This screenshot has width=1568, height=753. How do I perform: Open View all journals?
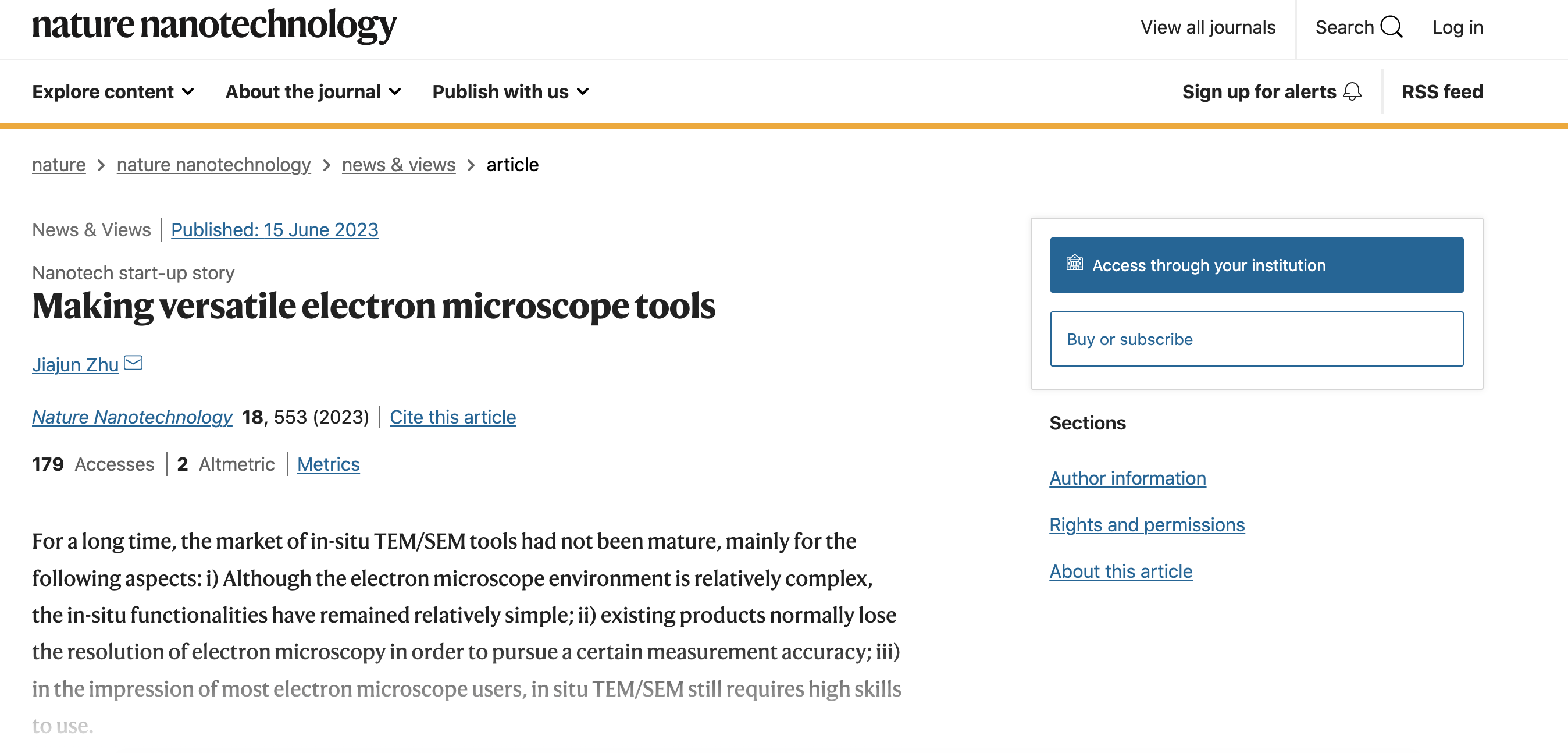1207,27
